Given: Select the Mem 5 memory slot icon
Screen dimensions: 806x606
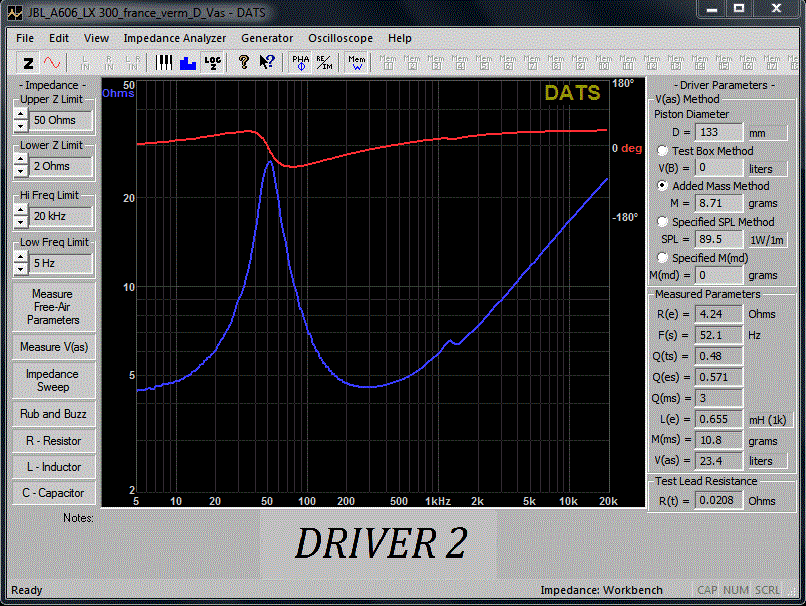Looking at the screenshot, I should point(484,63).
